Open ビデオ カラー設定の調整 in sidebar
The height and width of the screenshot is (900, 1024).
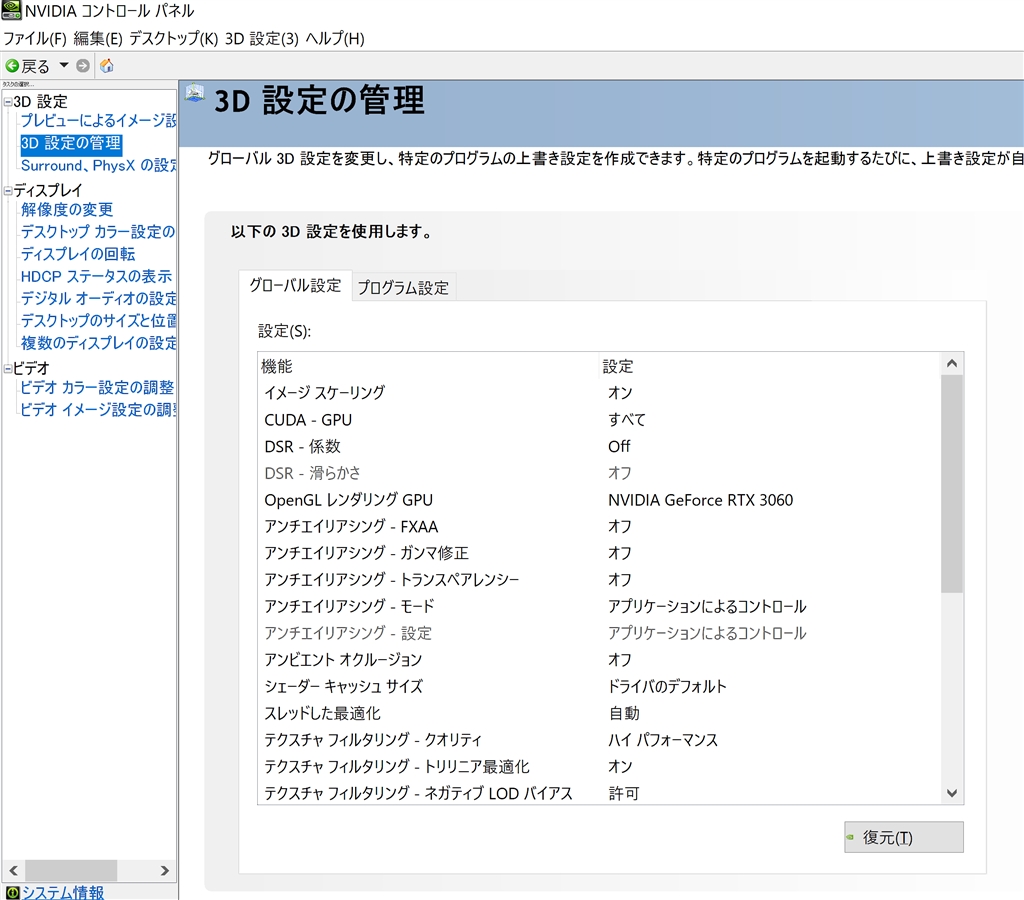(97, 387)
